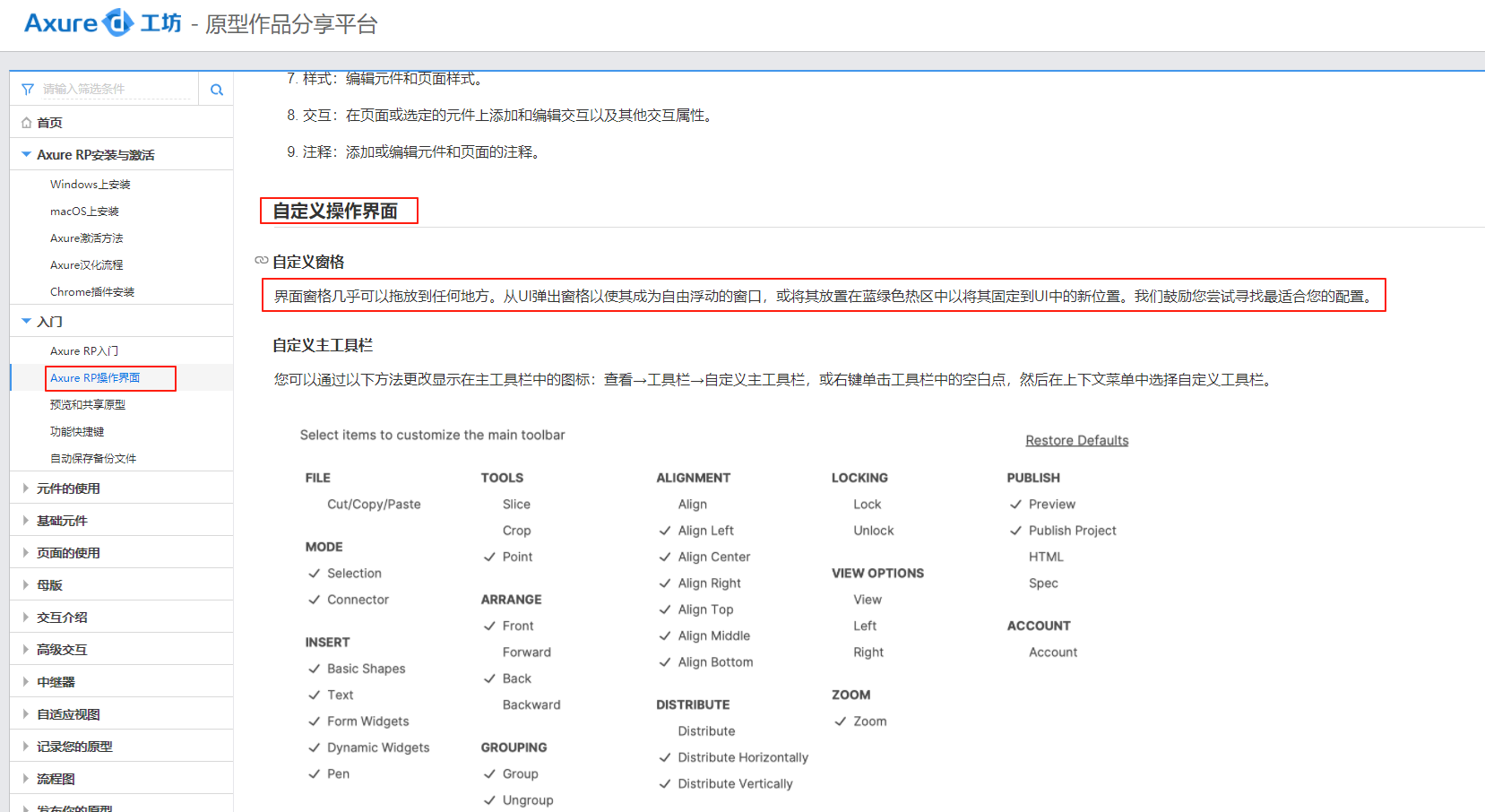Open the 自动保存备份文件 page
This screenshot has height=812, width=1485.
point(93,459)
